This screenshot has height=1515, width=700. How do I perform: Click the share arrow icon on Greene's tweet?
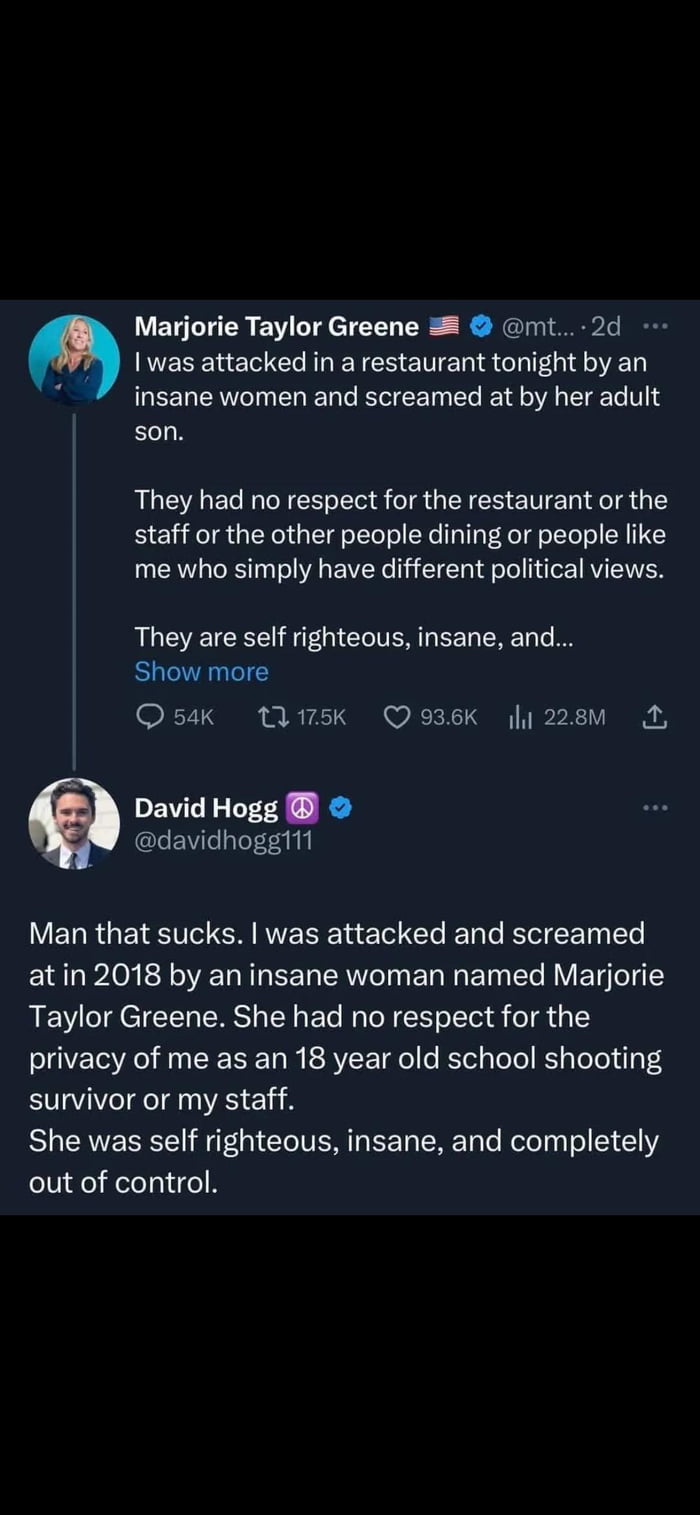656,717
